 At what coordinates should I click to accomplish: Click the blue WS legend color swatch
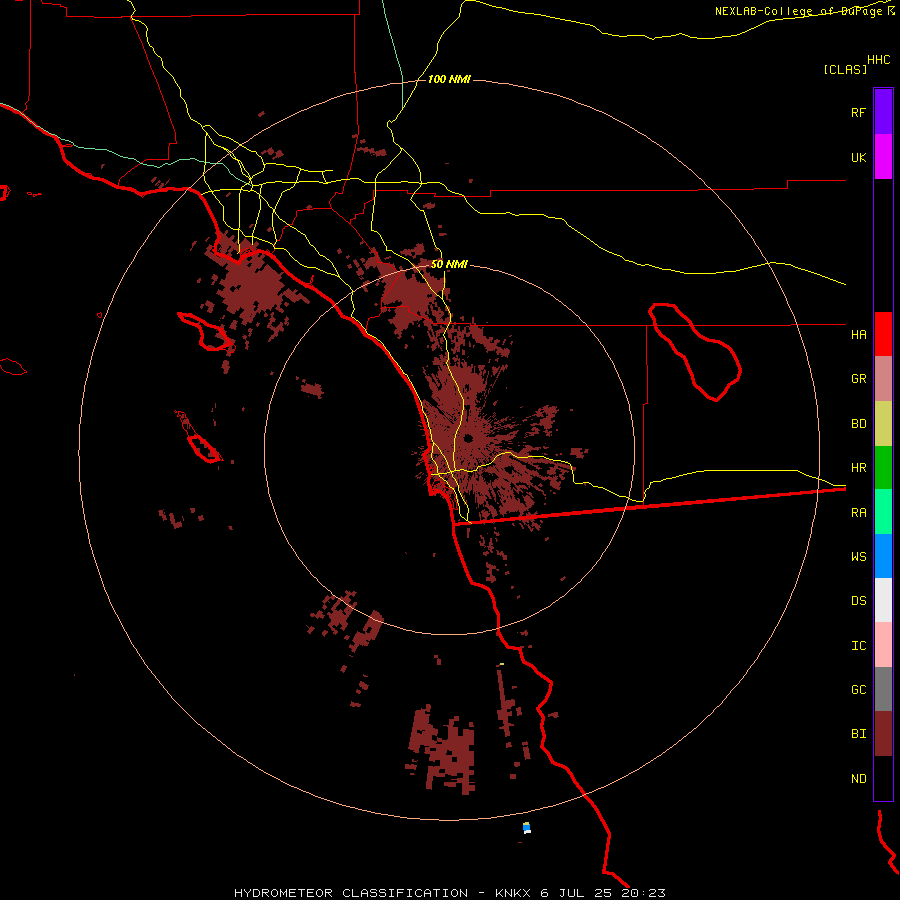tap(883, 556)
